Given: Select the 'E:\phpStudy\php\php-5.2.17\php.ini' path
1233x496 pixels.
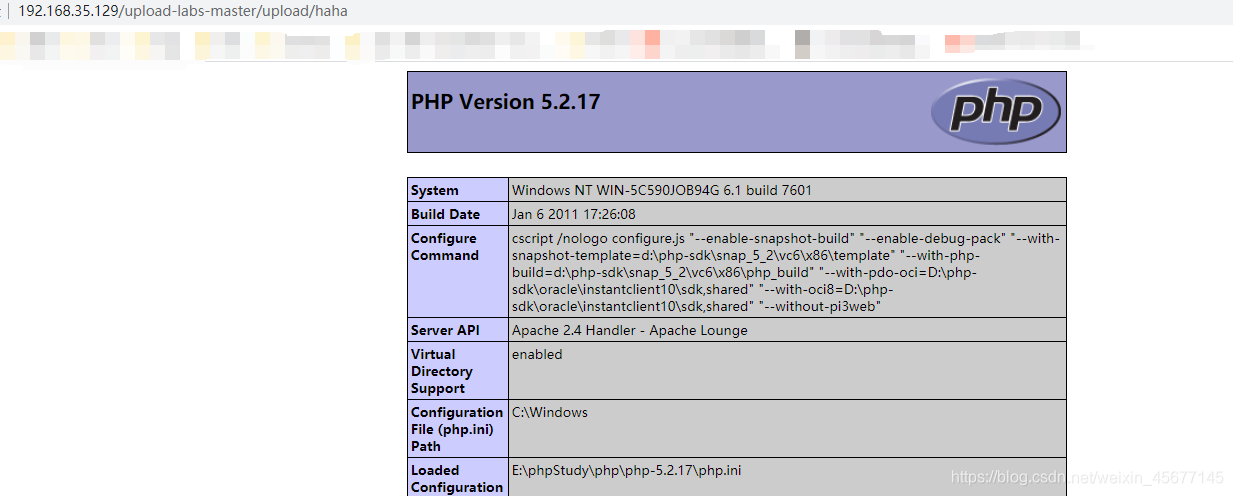Looking at the screenshot, I should pyautogui.click(x=627, y=470).
